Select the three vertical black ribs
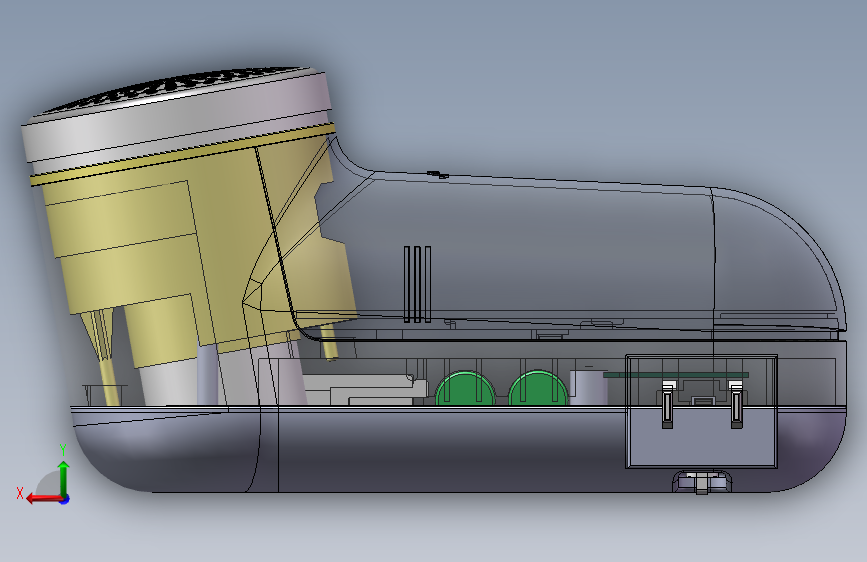Viewport: 867px width, 562px height. [x=417, y=284]
